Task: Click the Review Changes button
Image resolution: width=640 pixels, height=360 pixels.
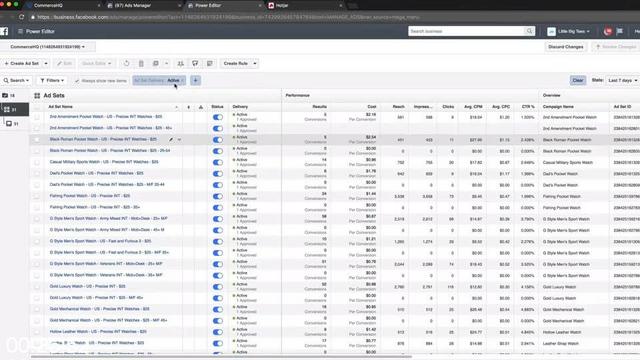Action: coord(616,47)
